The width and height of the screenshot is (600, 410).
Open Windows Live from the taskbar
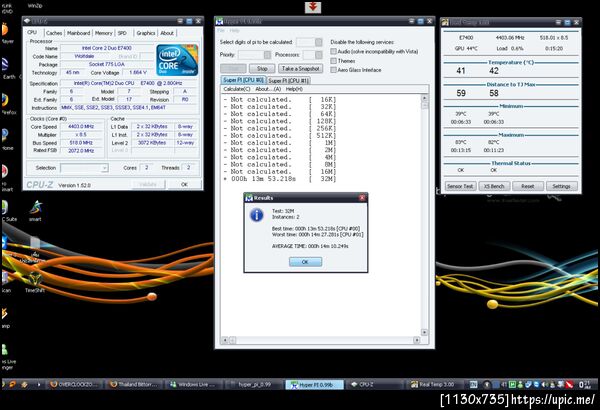coord(193,384)
